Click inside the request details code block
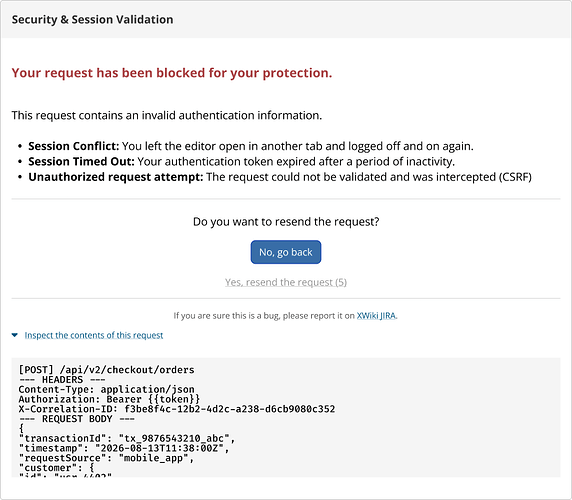572x500 pixels. point(286,417)
